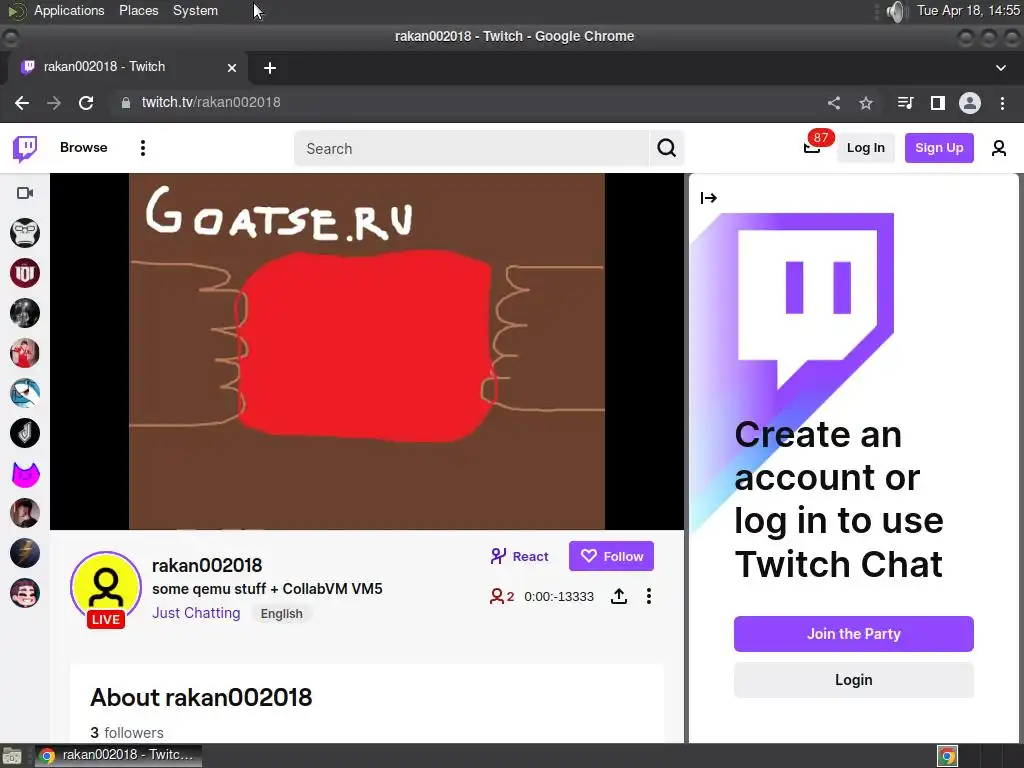Click the search magnifier button

click(x=666, y=148)
